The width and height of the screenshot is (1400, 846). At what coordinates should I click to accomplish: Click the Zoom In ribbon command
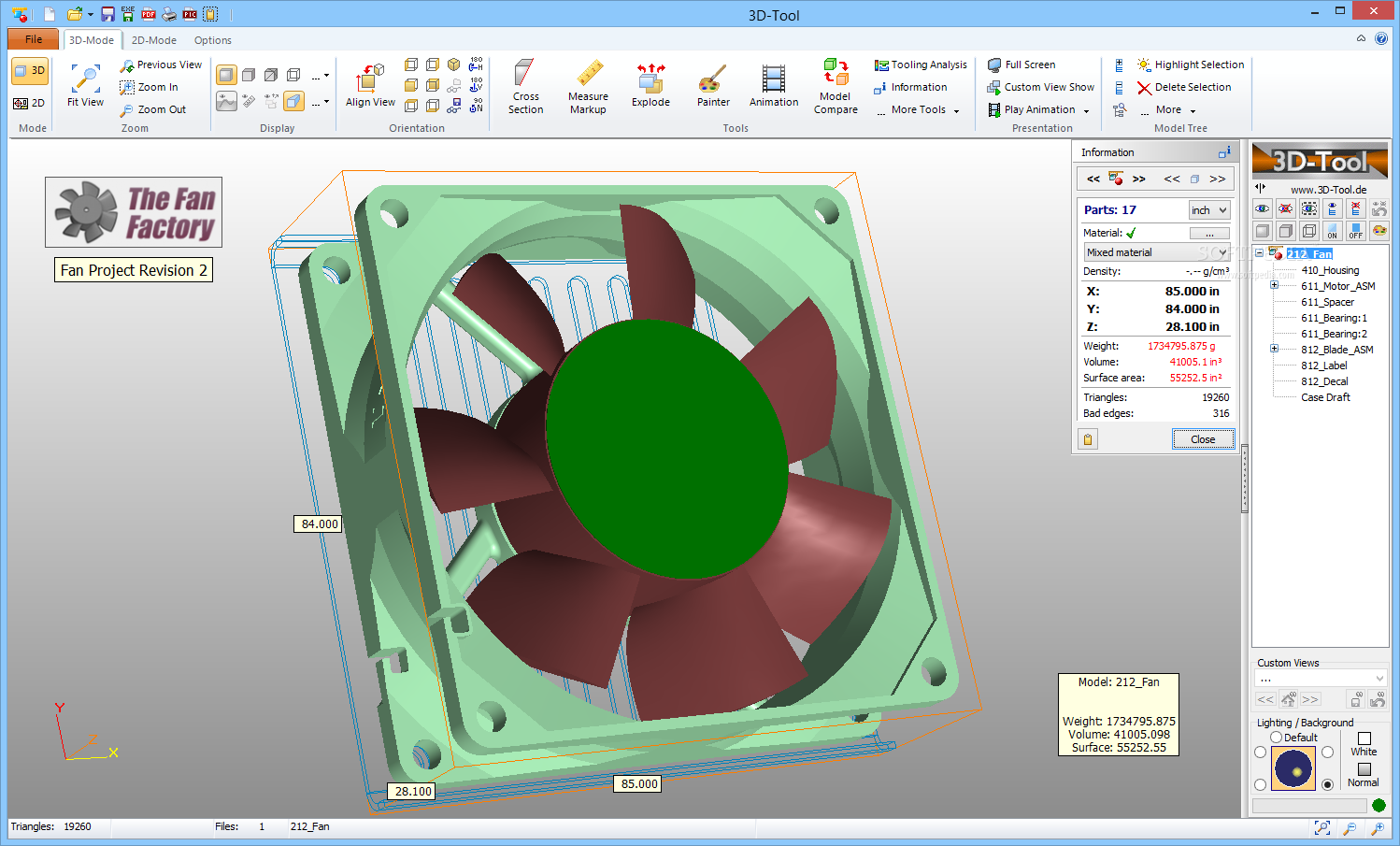click(150, 87)
